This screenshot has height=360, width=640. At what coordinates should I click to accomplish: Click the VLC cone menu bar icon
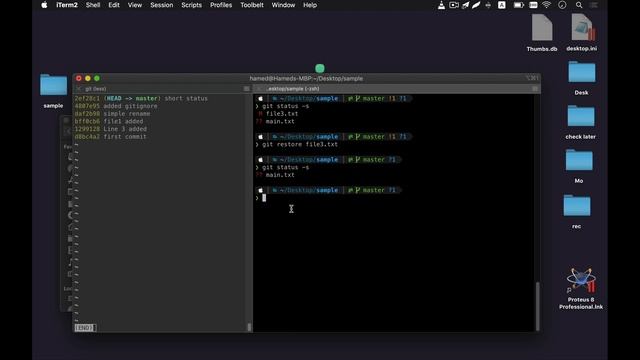pyautogui.click(x=441, y=5)
